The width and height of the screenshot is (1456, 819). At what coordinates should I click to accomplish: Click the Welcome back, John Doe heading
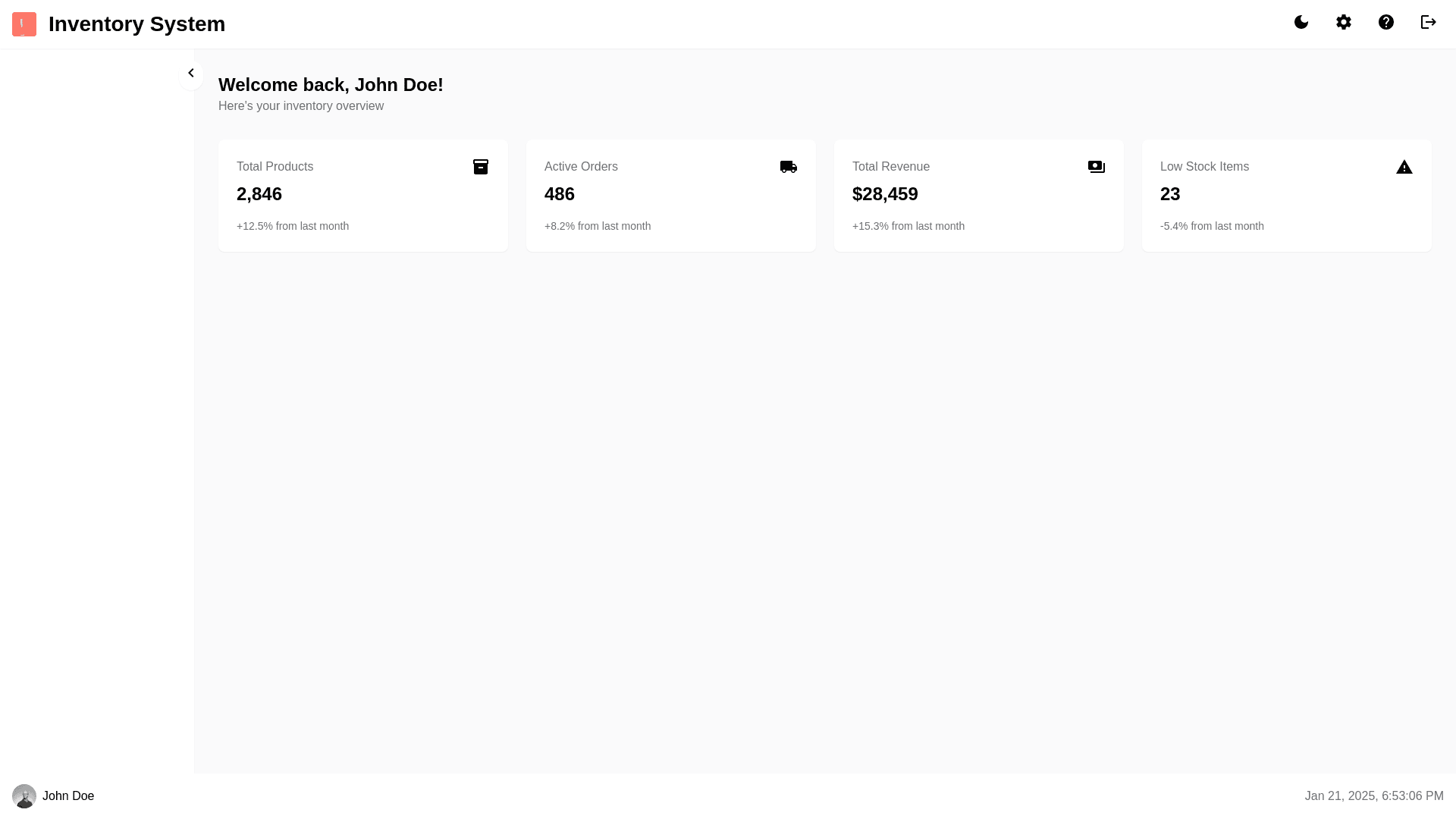pyautogui.click(x=331, y=85)
